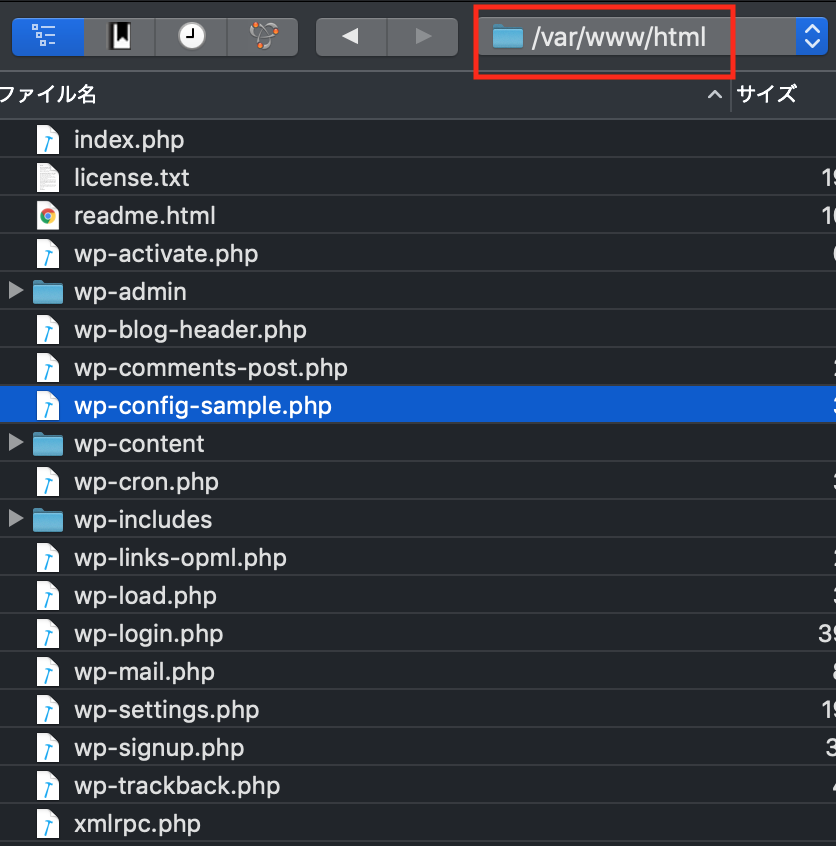Select the wp-mail.php file name
The image size is (836, 846).
pyautogui.click(x=144, y=672)
